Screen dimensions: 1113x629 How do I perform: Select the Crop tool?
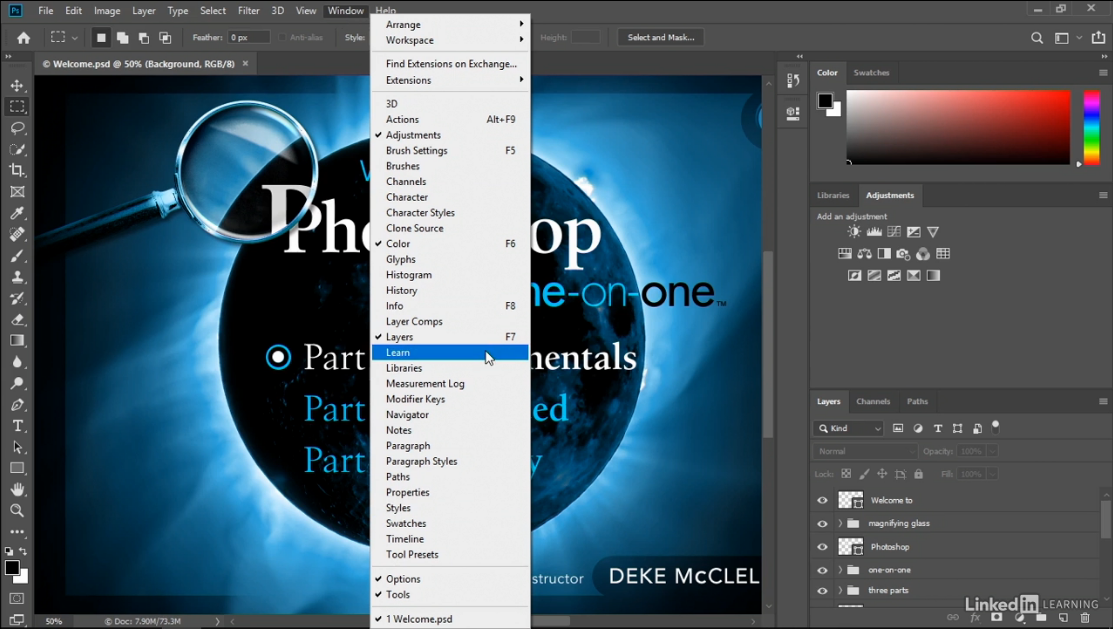click(17, 170)
